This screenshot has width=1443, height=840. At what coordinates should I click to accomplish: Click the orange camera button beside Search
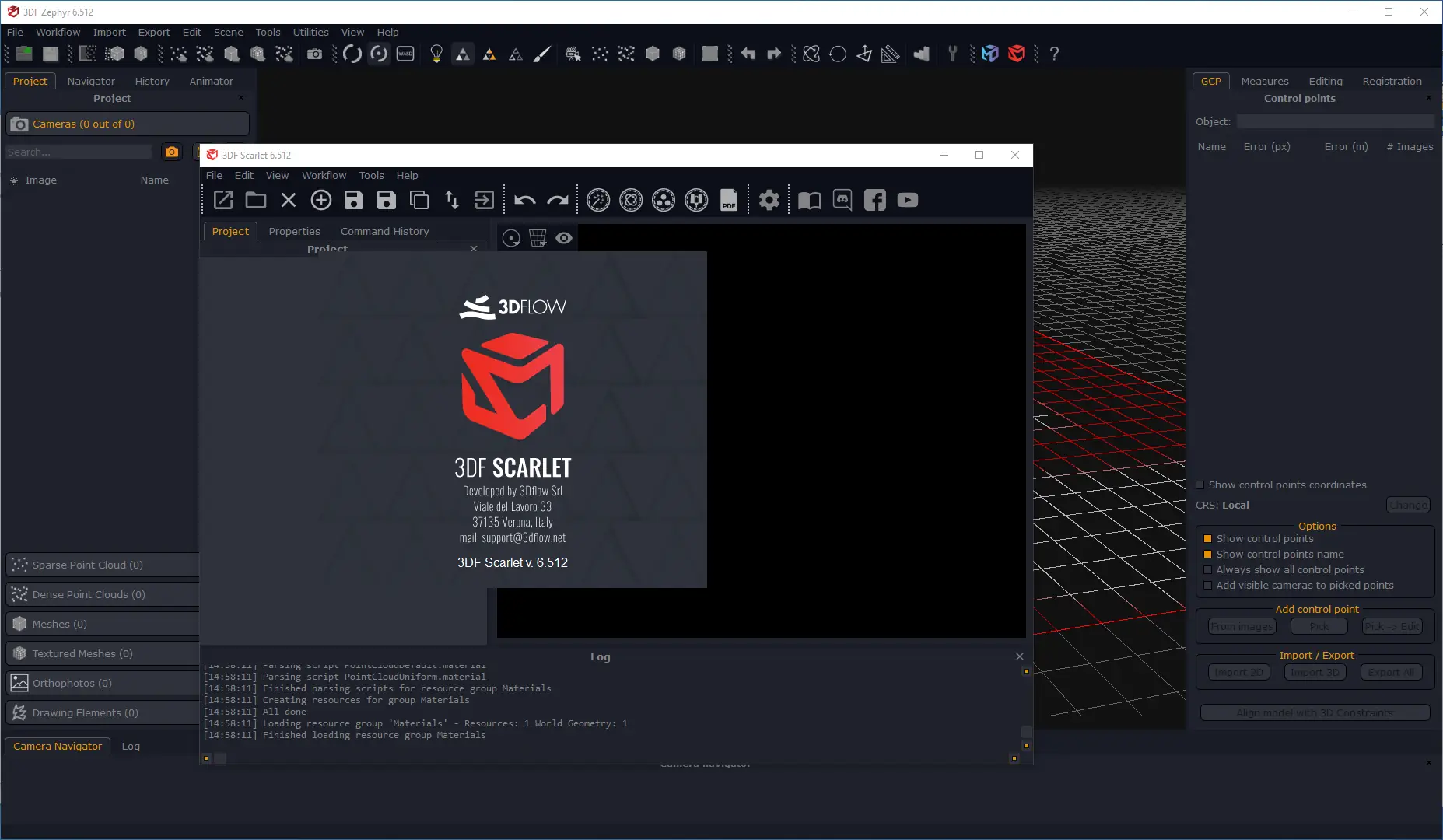[x=172, y=152]
